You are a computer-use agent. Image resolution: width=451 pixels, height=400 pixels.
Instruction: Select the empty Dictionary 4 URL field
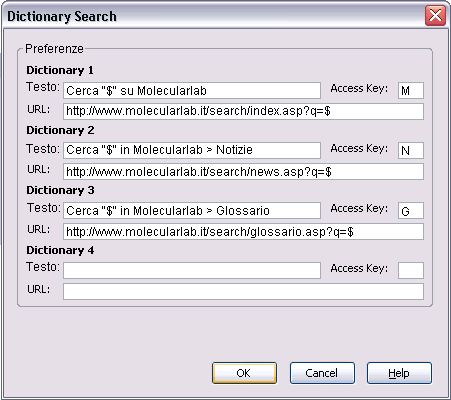243,291
